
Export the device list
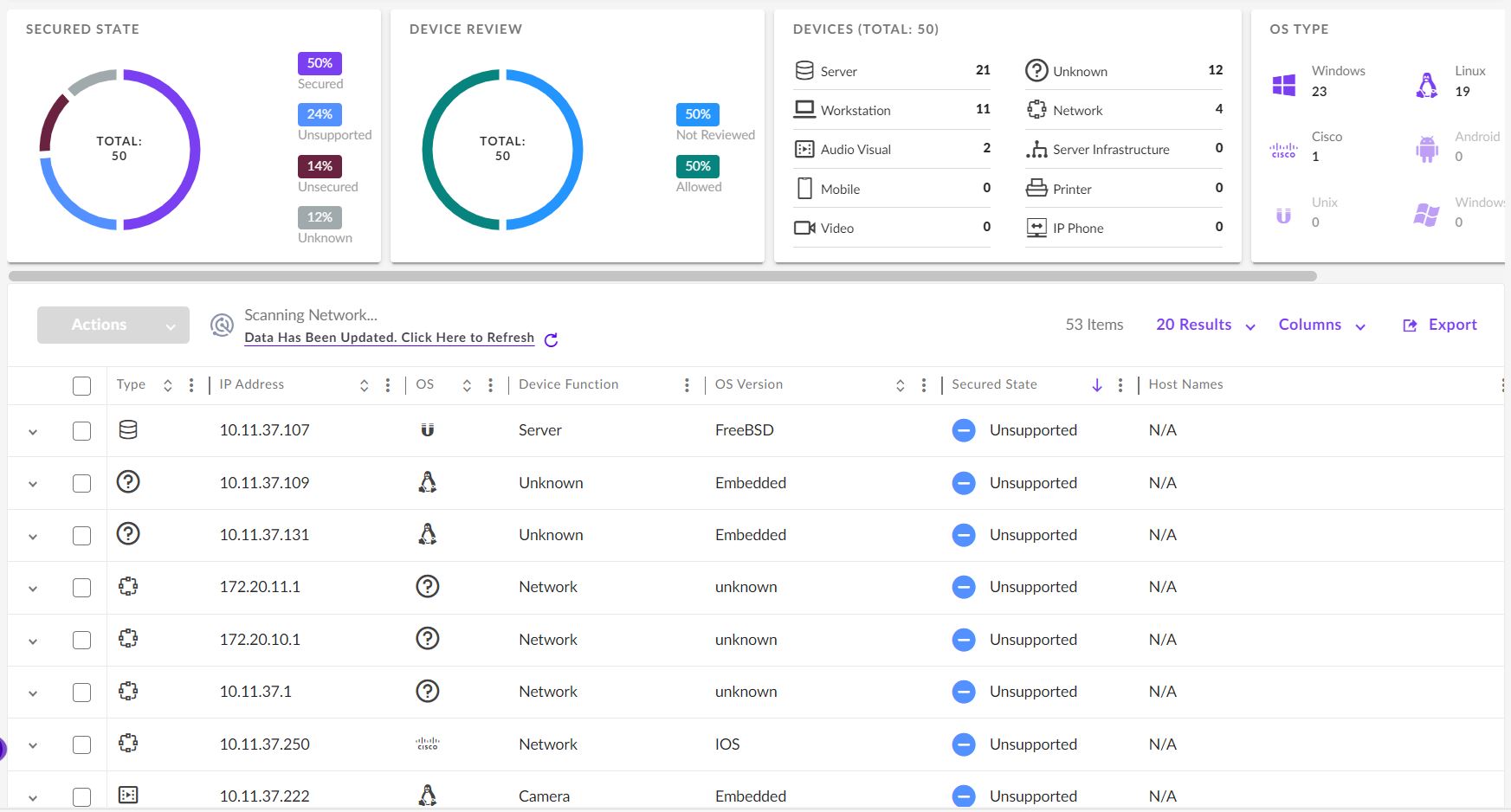pos(1440,325)
